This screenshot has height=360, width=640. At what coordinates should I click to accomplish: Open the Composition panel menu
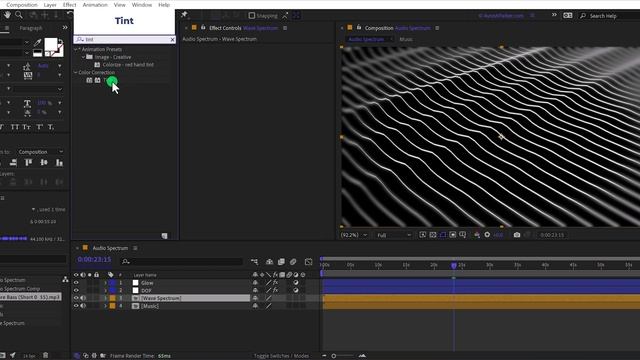click(x=437, y=28)
